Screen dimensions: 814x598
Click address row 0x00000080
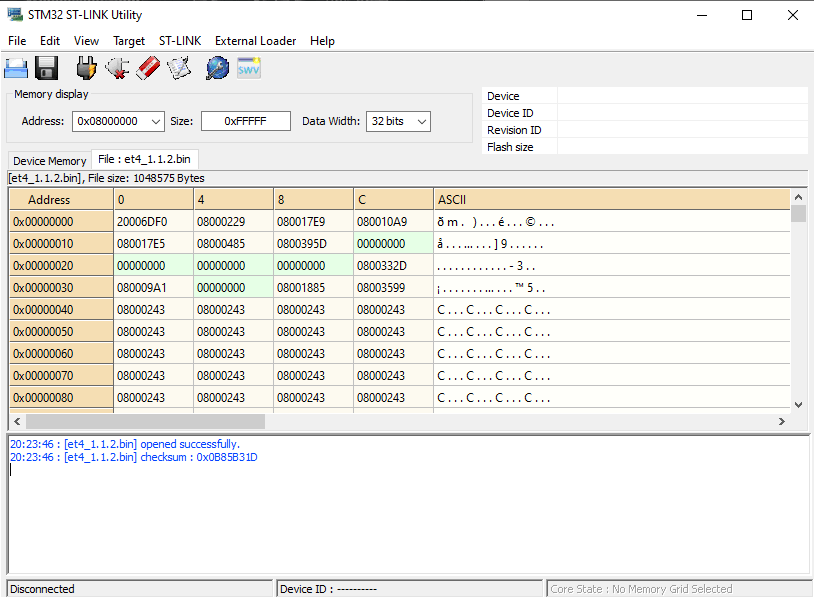tap(61, 398)
